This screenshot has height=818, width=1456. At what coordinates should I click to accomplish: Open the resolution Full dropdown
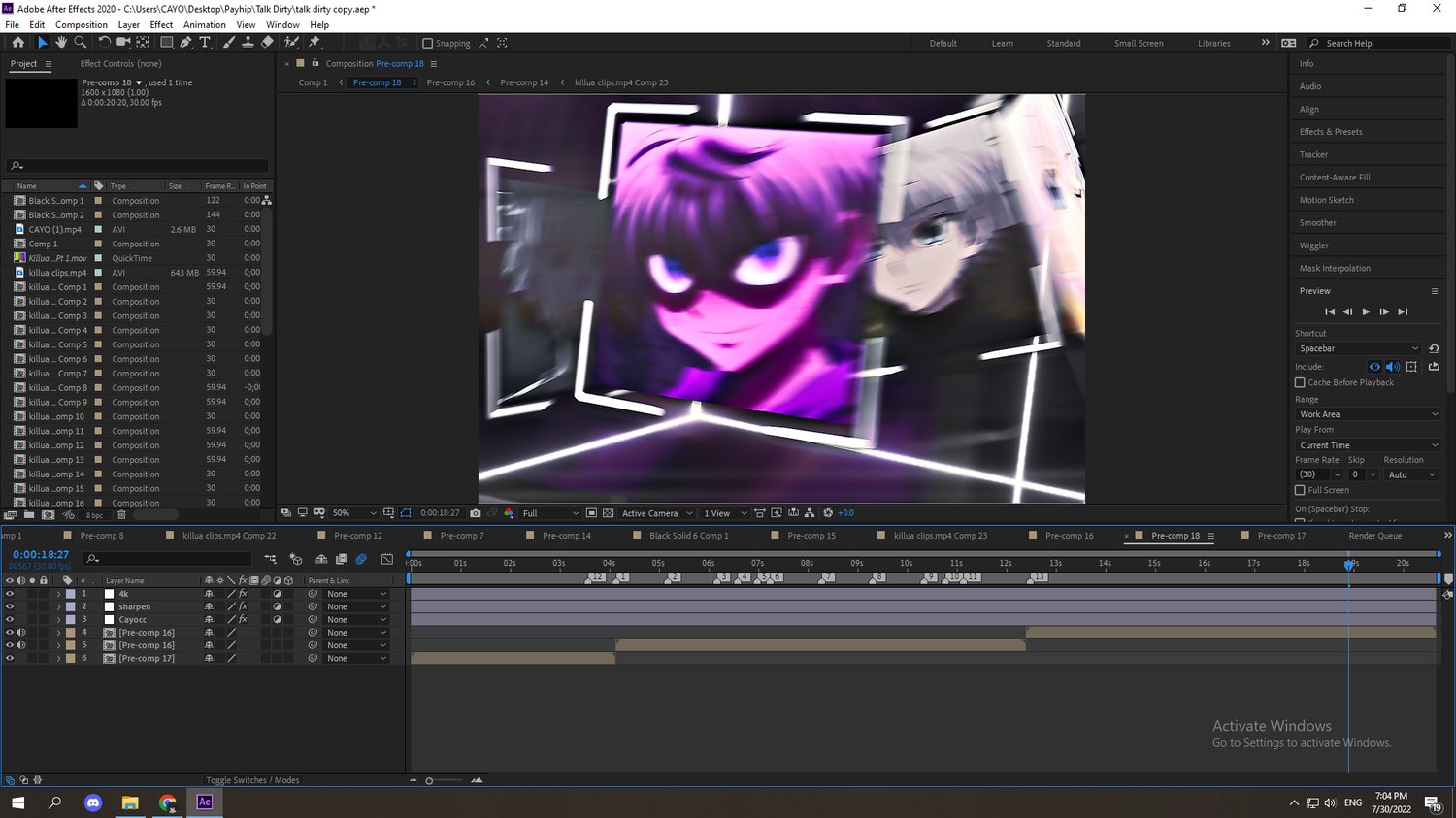[550, 513]
